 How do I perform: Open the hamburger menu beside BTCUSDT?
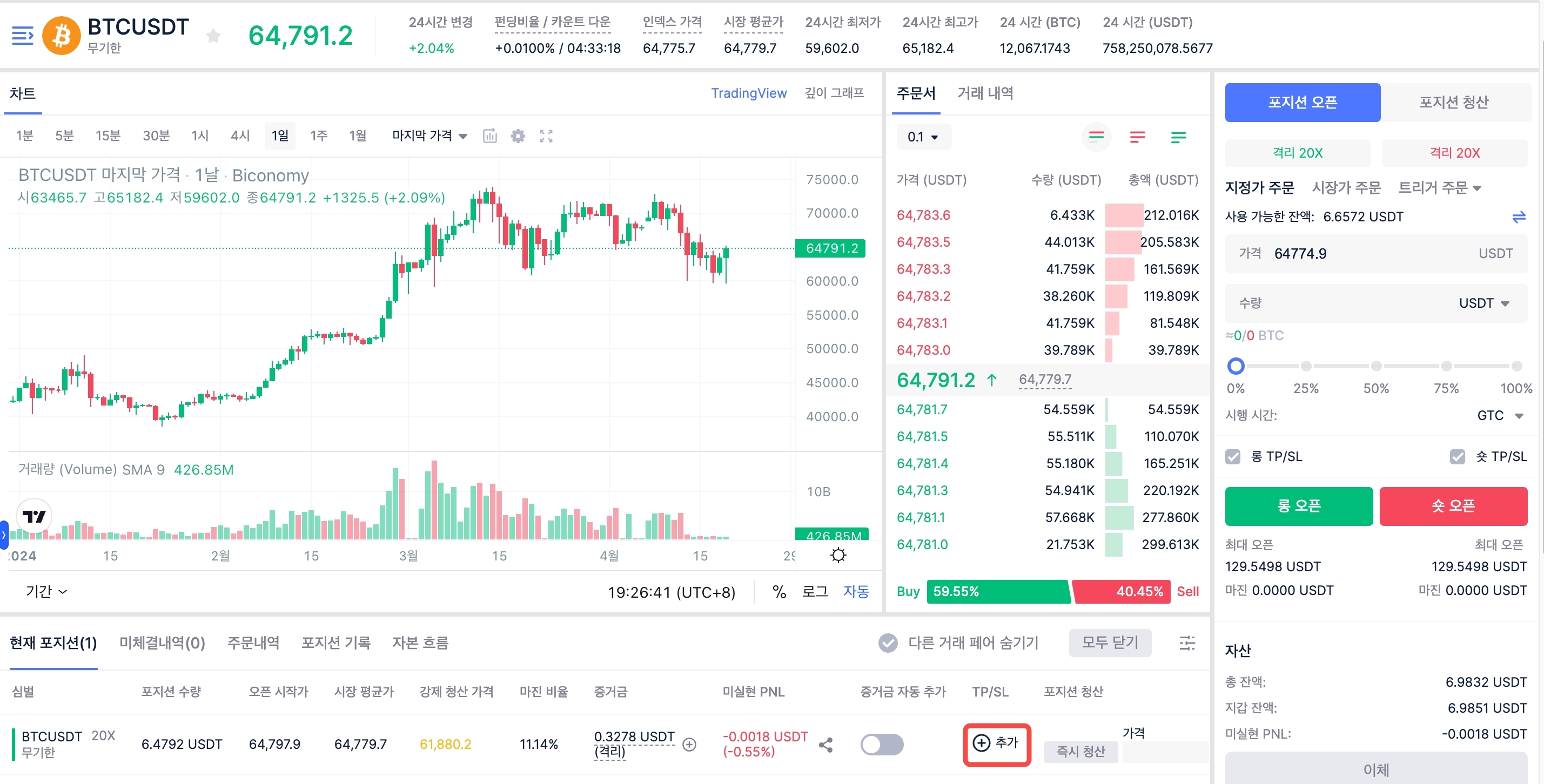22,36
